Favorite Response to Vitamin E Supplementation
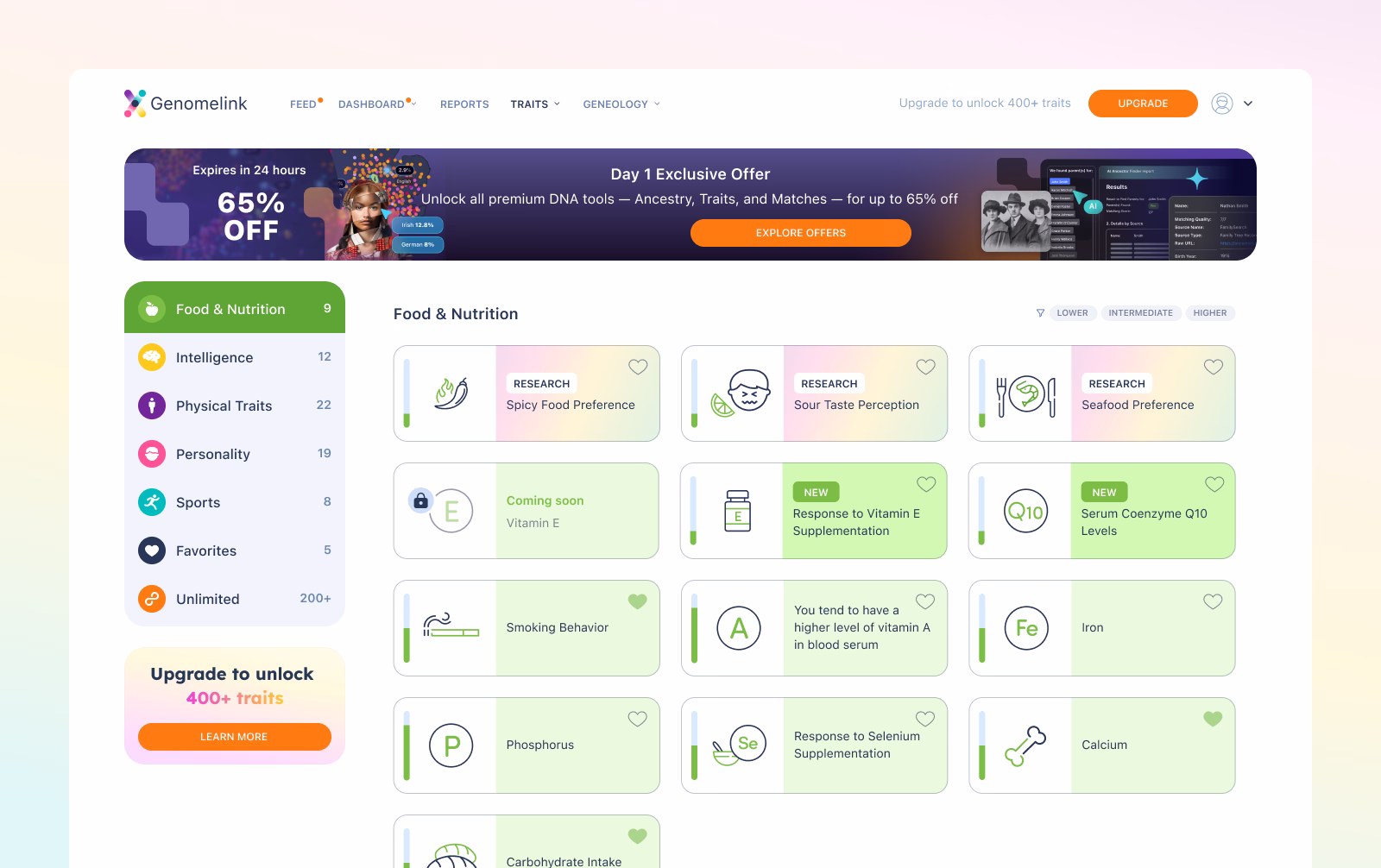1381x868 pixels. coord(926,484)
